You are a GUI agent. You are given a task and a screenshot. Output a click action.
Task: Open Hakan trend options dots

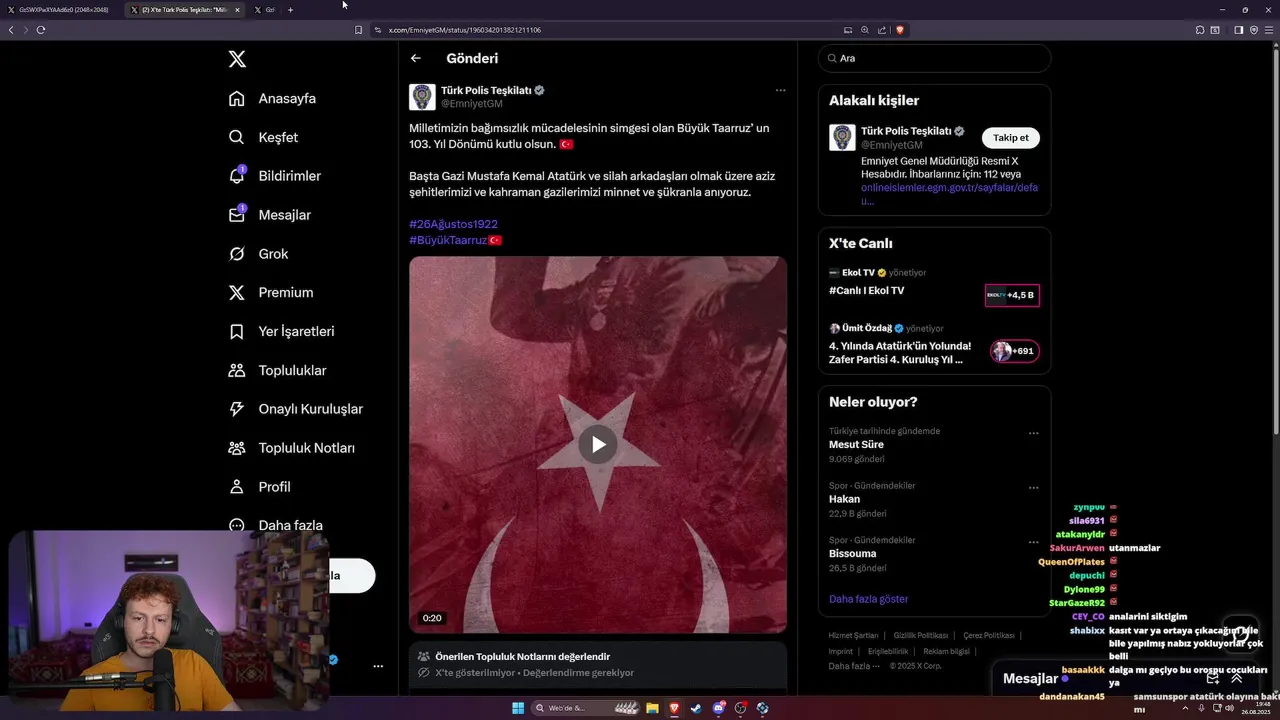point(1033,488)
